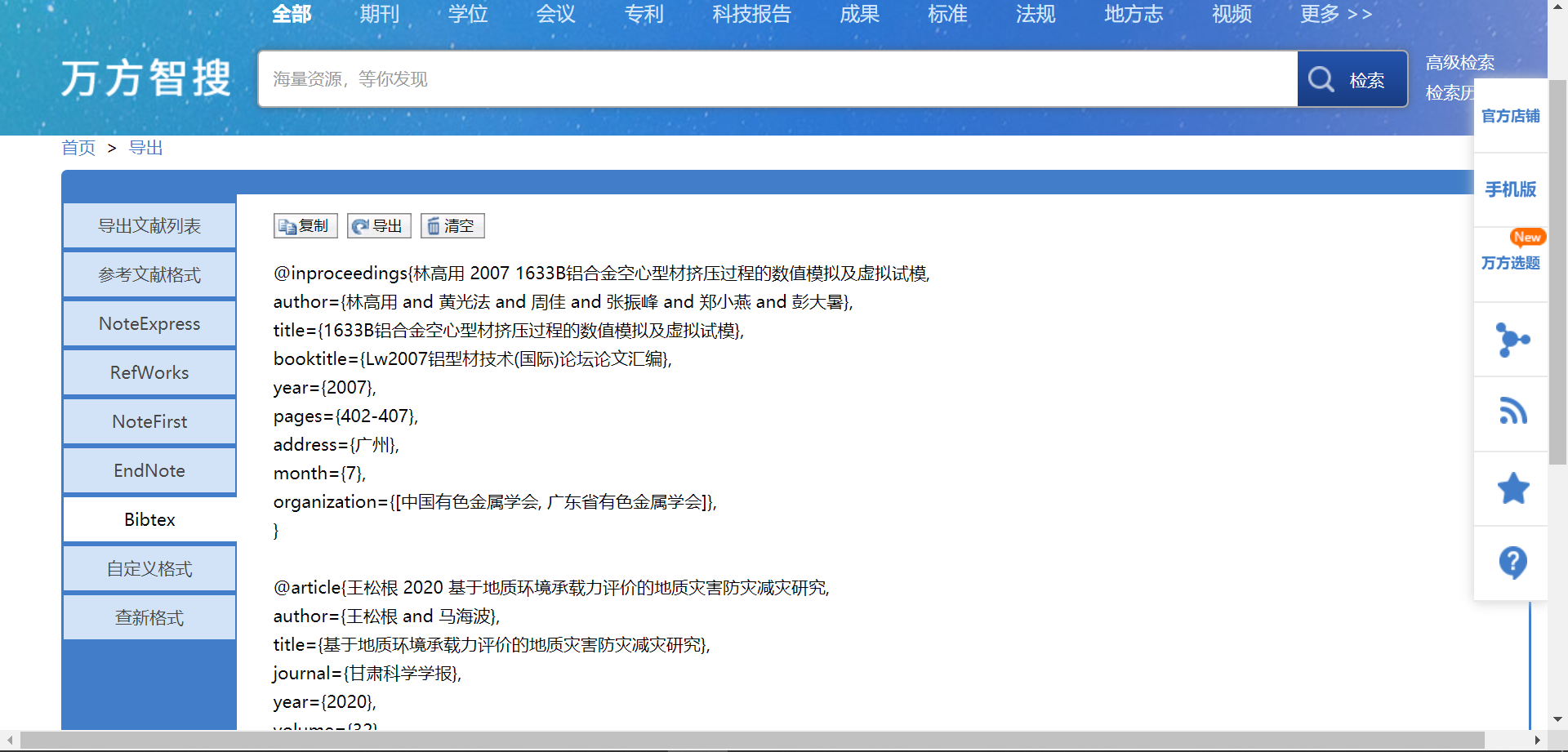The height and width of the screenshot is (752, 1568).
Task: Open 导出文献列表 format tab
Action: 149,225
